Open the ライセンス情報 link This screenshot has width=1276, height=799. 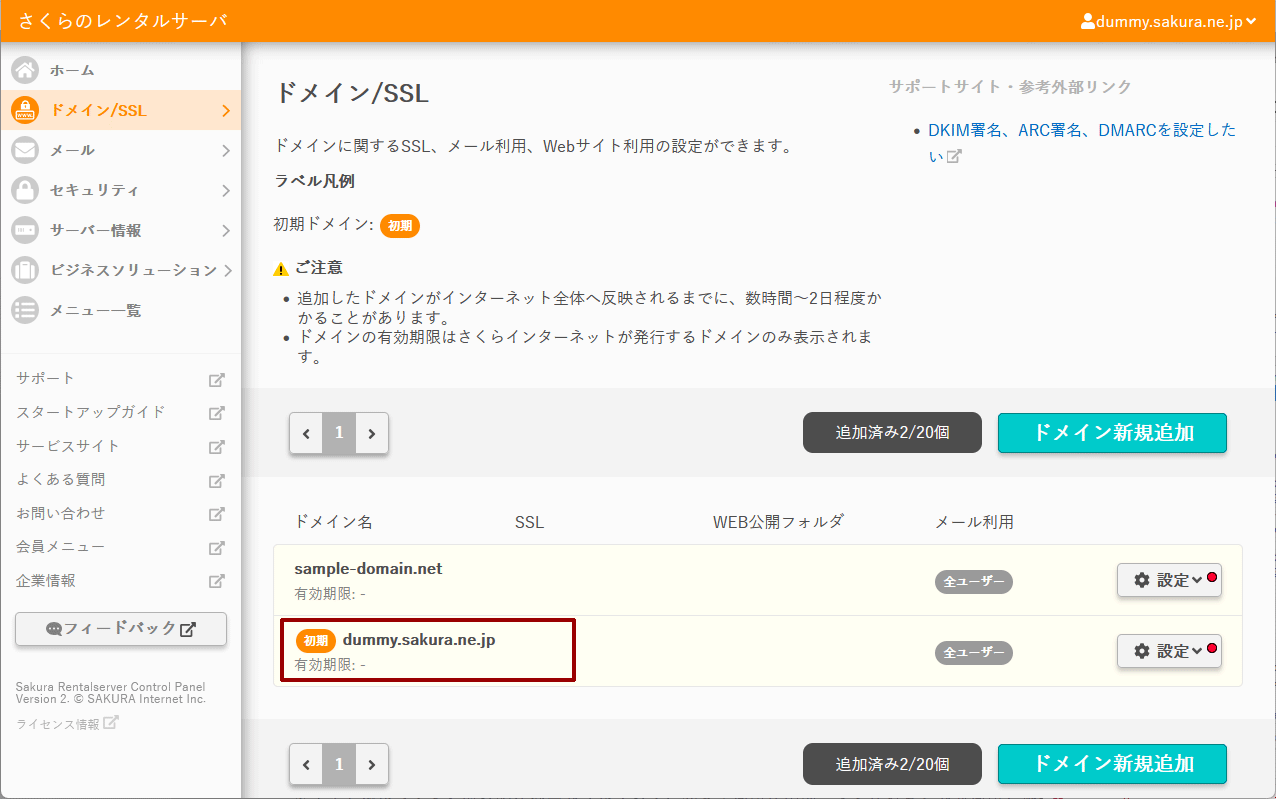coord(58,724)
